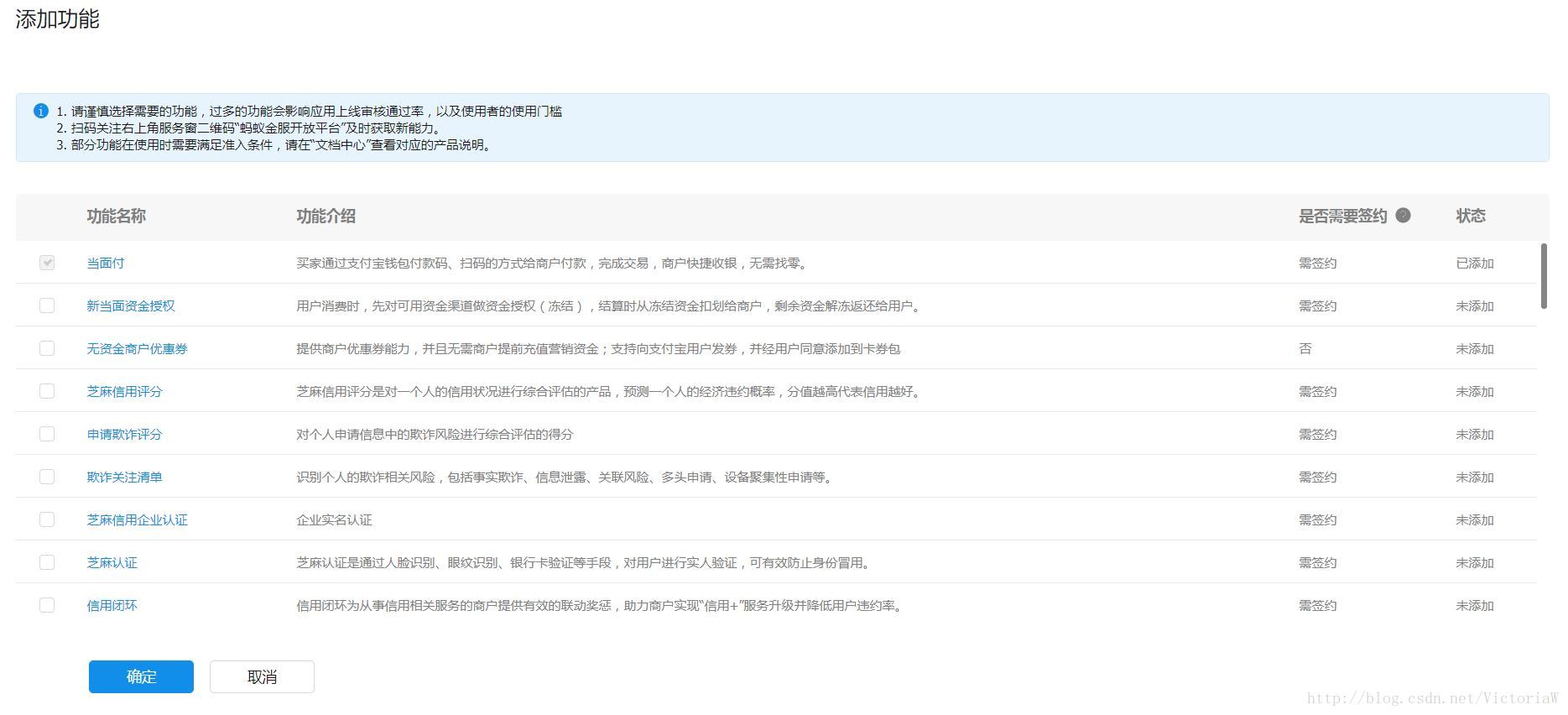
Task: Tick the 芝麻信用企业认证 checkbox
Action: pyautogui.click(x=47, y=519)
